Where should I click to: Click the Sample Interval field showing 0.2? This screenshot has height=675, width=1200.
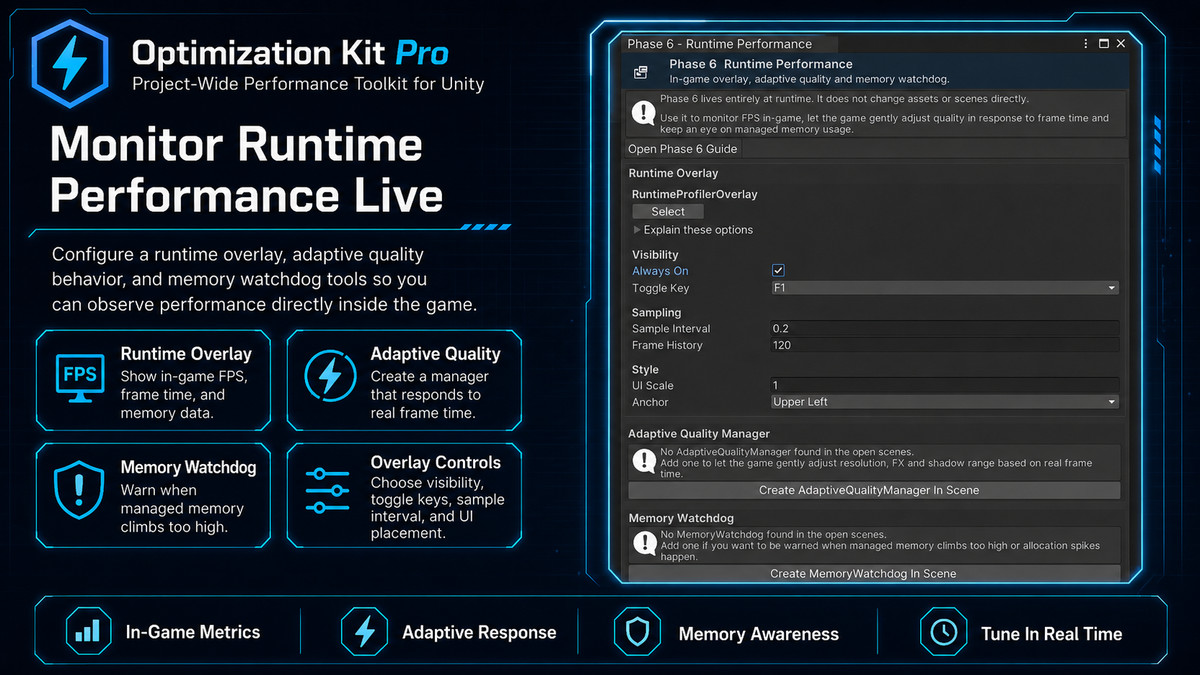coord(944,328)
